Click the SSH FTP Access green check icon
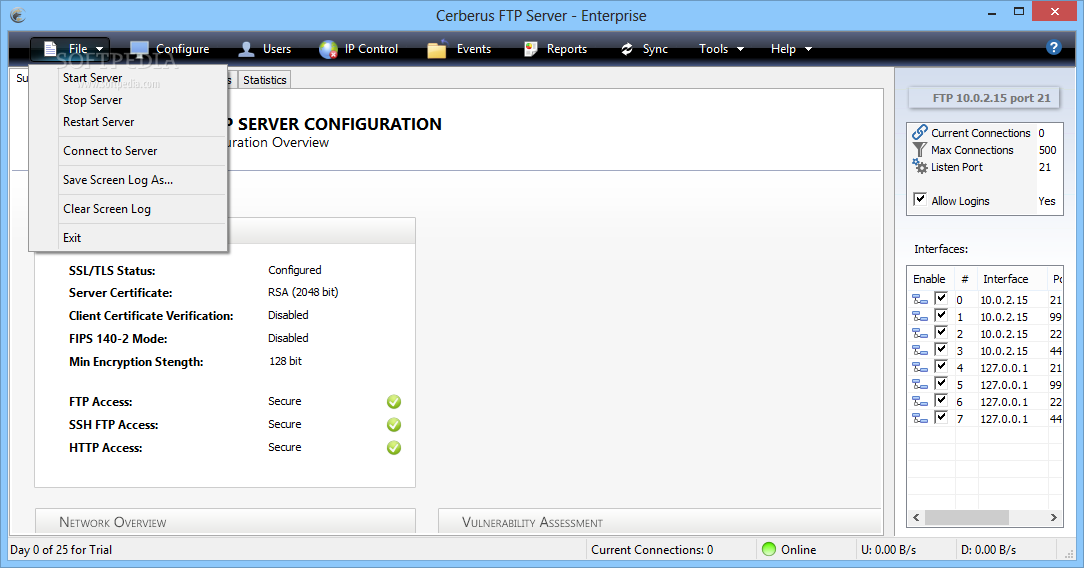 394,424
